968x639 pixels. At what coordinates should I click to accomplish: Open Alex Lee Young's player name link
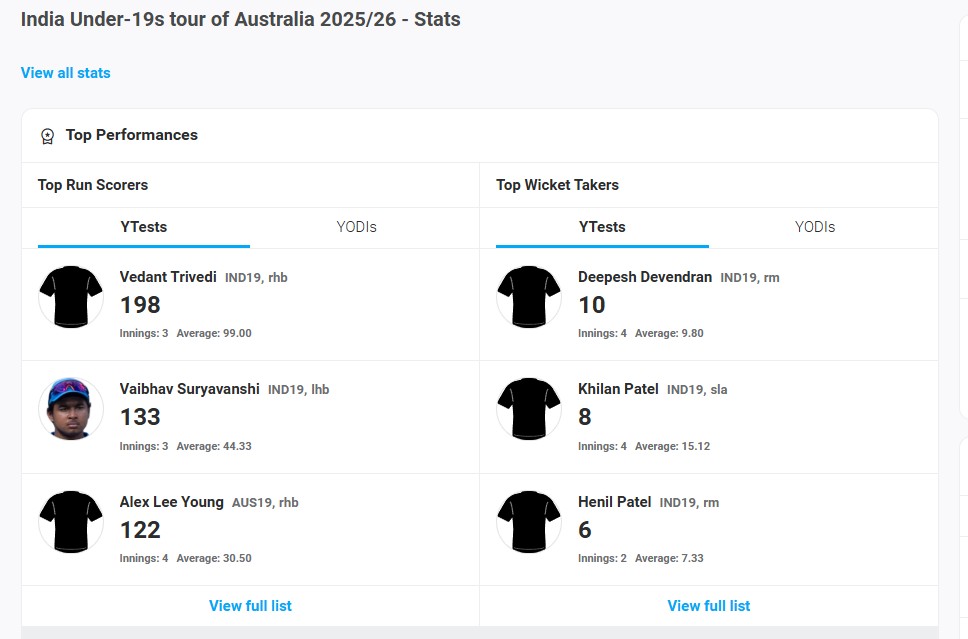172,502
